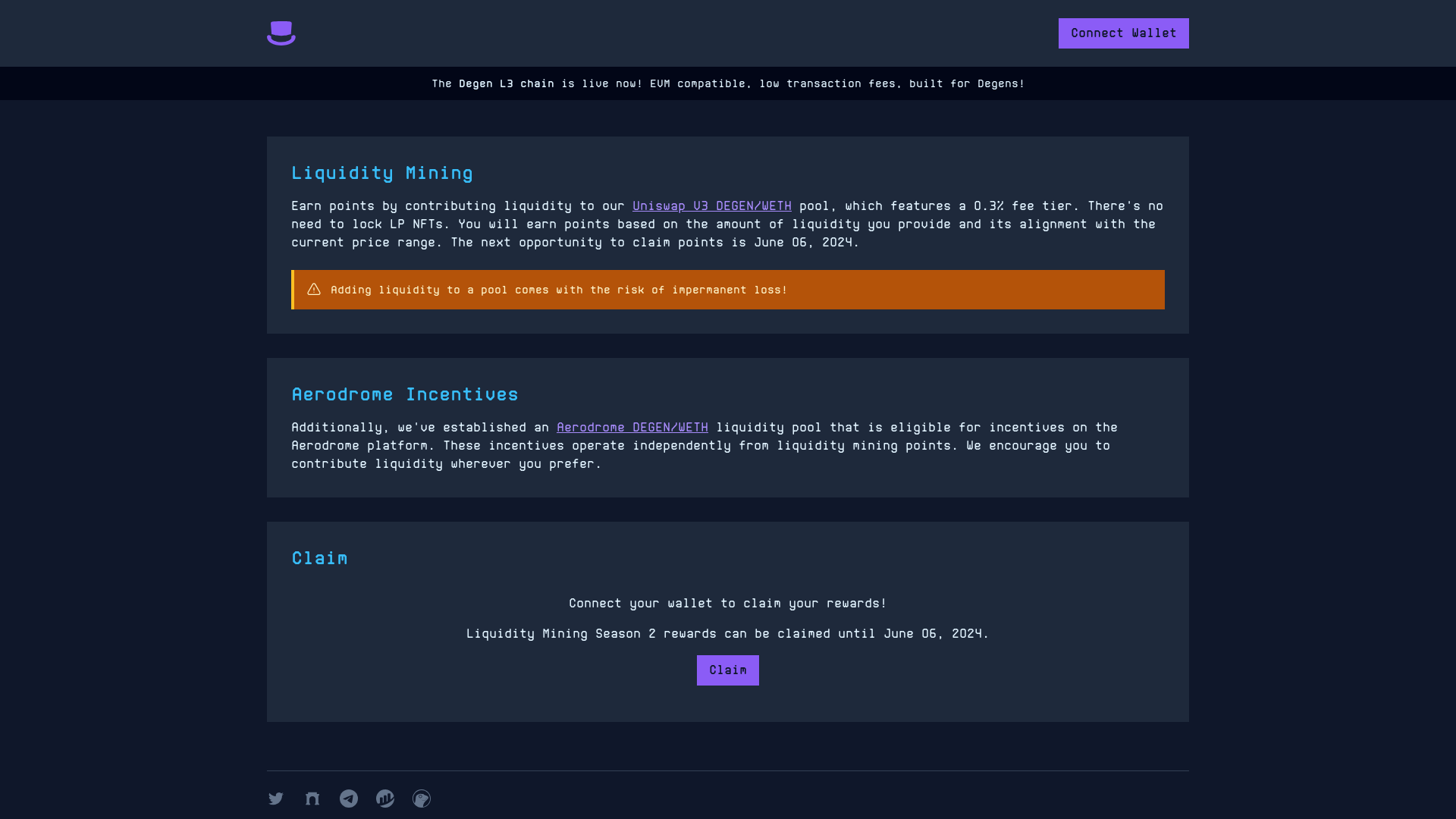Click the Aerodrome Incentives heading
1456x819 pixels.
pyautogui.click(x=405, y=394)
